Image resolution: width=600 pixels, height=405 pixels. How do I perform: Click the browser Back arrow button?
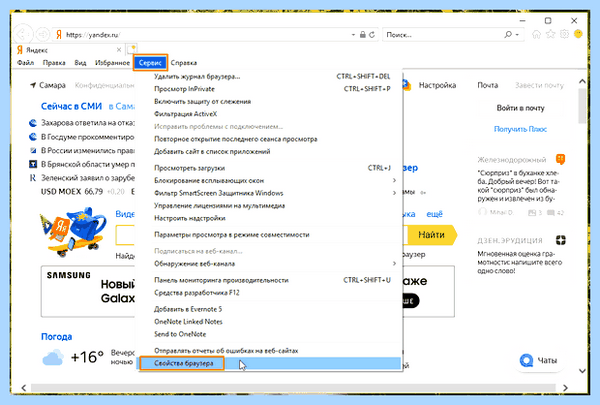tap(23, 34)
